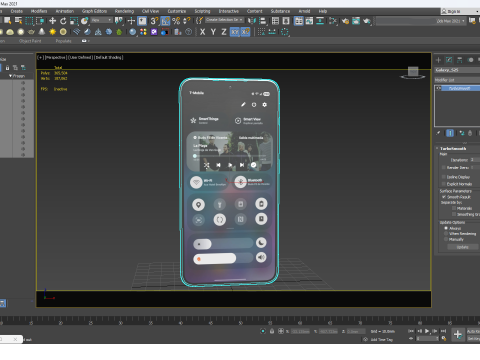Open the Curve Editor icon

[x=309, y=21]
